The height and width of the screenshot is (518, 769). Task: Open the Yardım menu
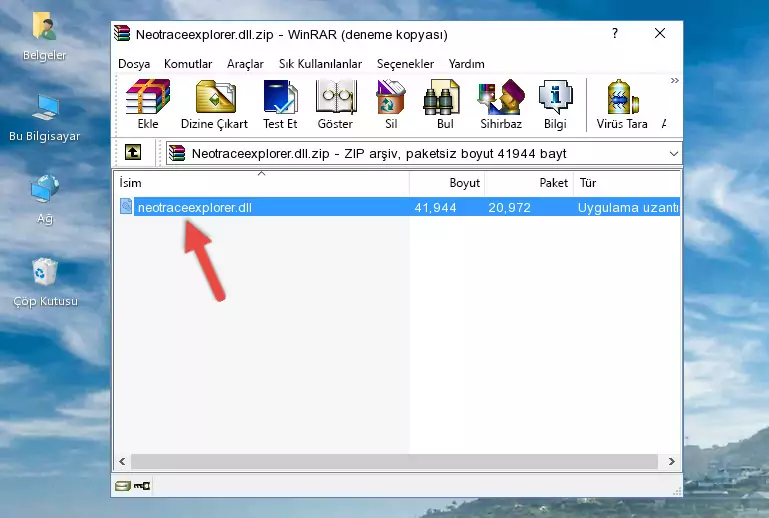tap(466, 64)
